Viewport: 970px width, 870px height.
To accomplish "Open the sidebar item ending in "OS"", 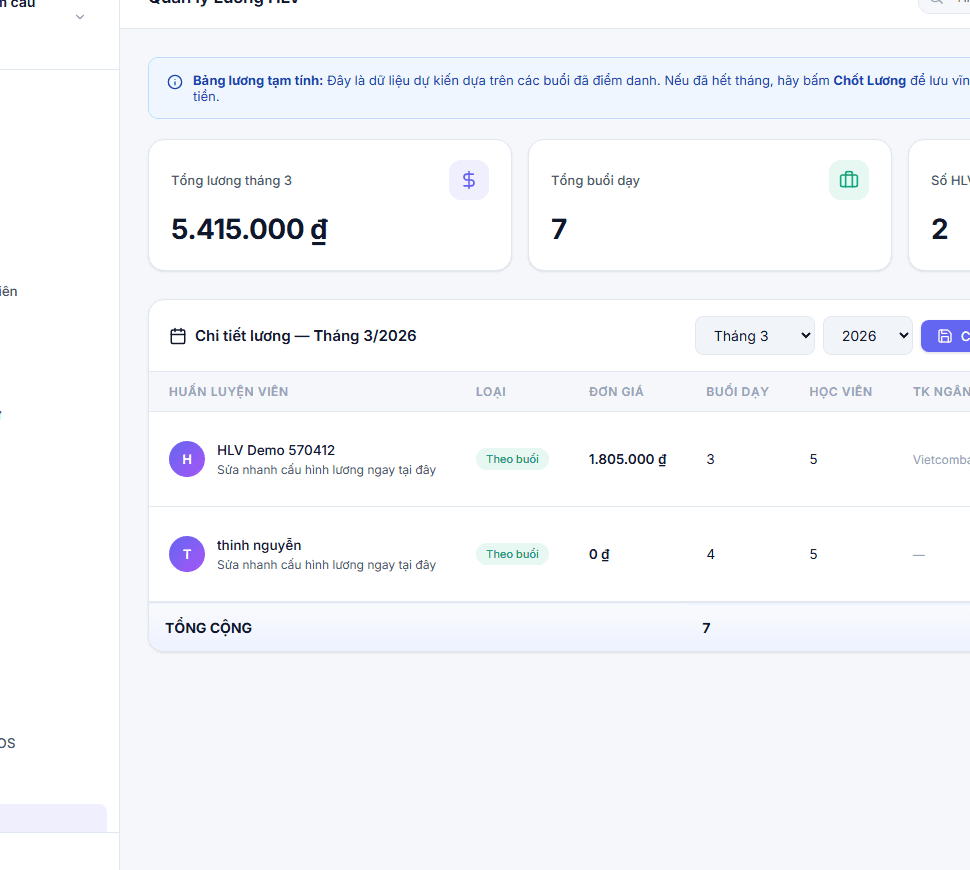I will pos(8,743).
